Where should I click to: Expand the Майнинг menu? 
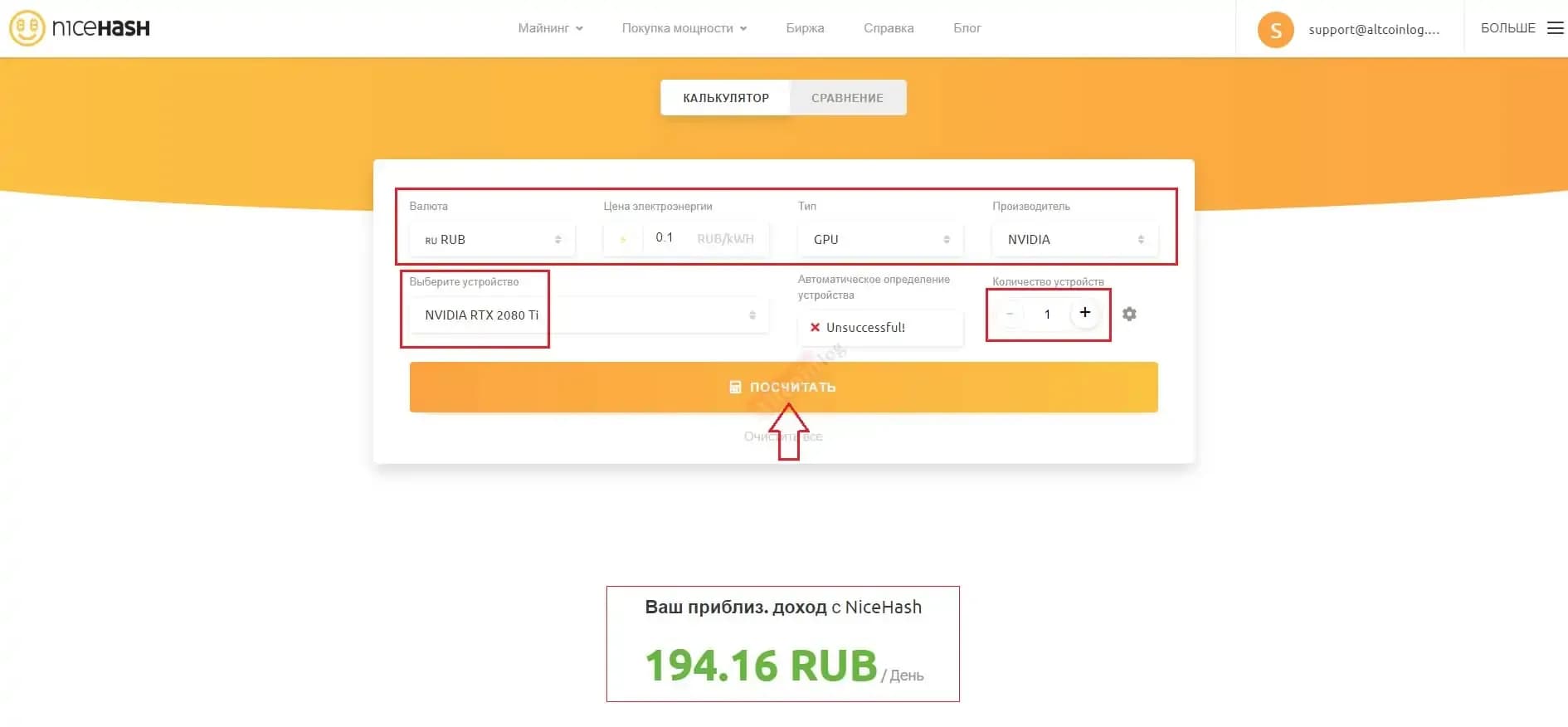(550, 28)
